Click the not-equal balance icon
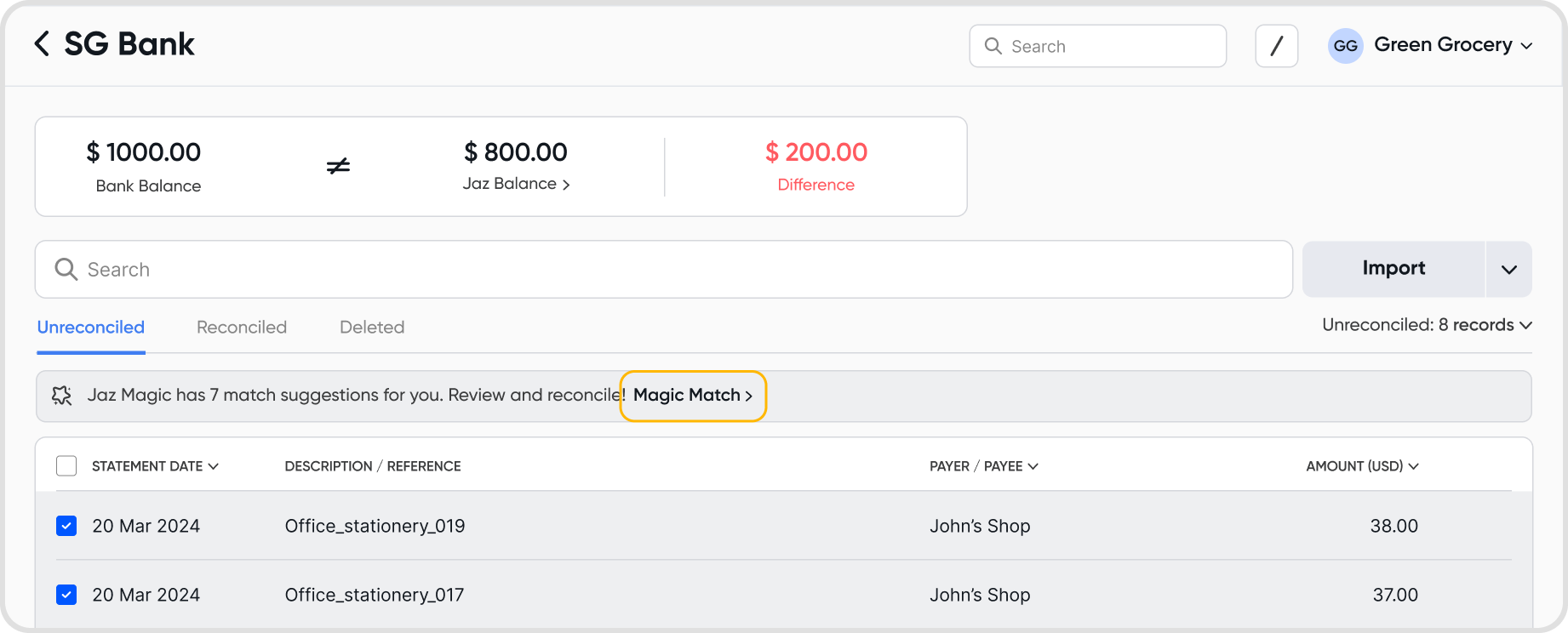Image resolution: width=1568 pixels, height=633 pixels. 338,166
